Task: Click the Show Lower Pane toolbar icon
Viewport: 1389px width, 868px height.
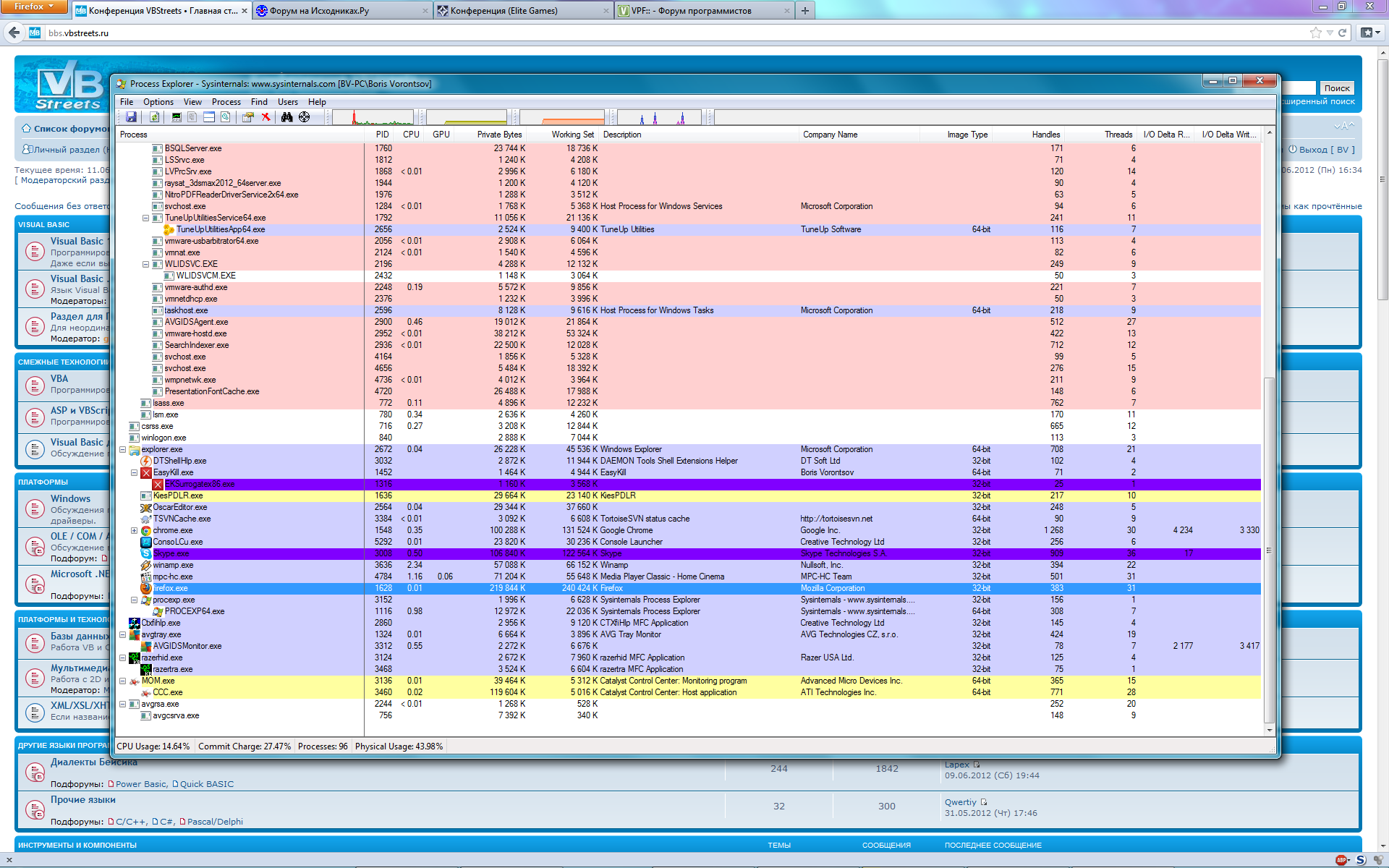Action: pos(209,116)
